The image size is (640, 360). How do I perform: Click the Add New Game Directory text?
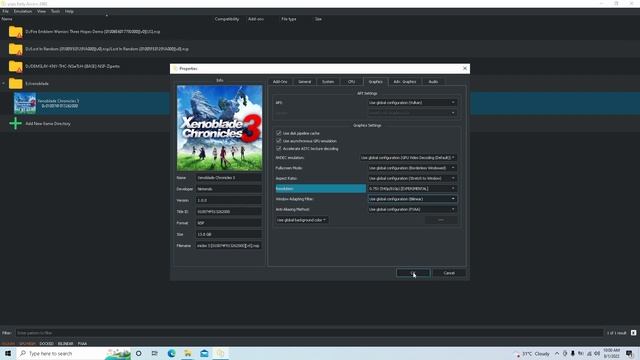click(x=48, y=123)
